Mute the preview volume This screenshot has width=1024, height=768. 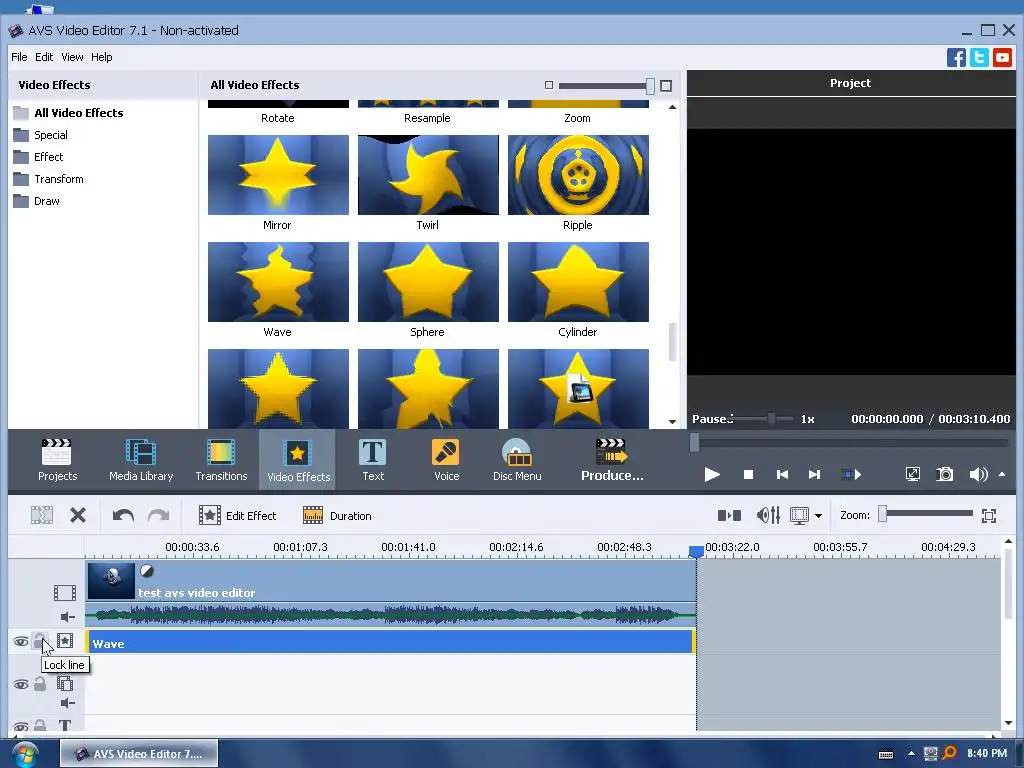tap(978, 475)
